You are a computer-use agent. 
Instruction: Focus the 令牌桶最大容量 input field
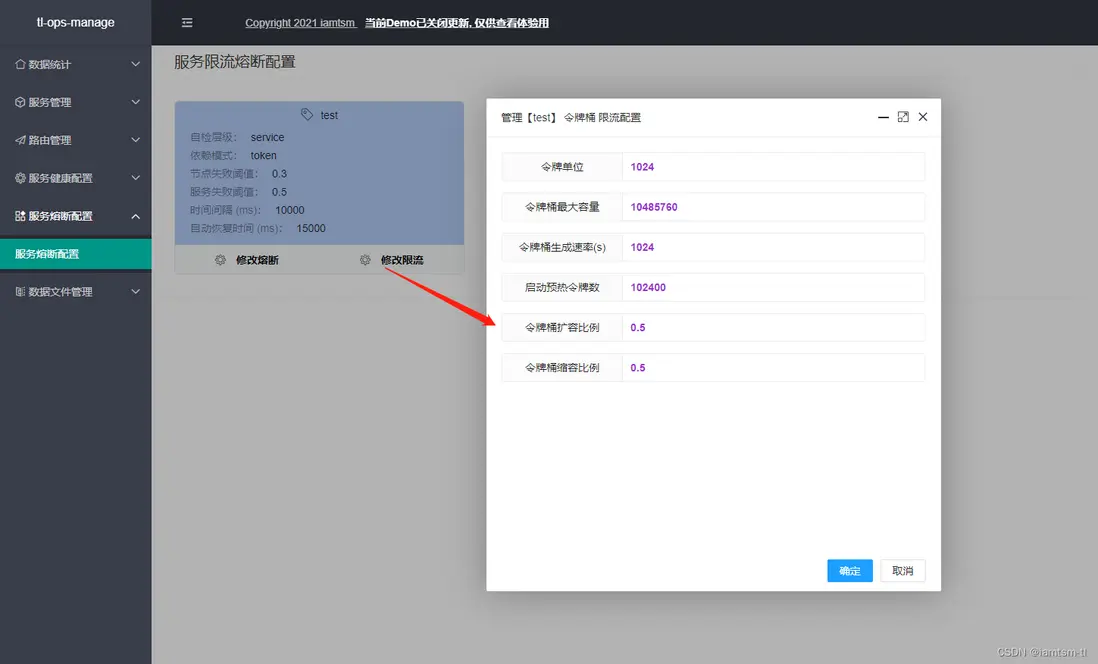773,207
